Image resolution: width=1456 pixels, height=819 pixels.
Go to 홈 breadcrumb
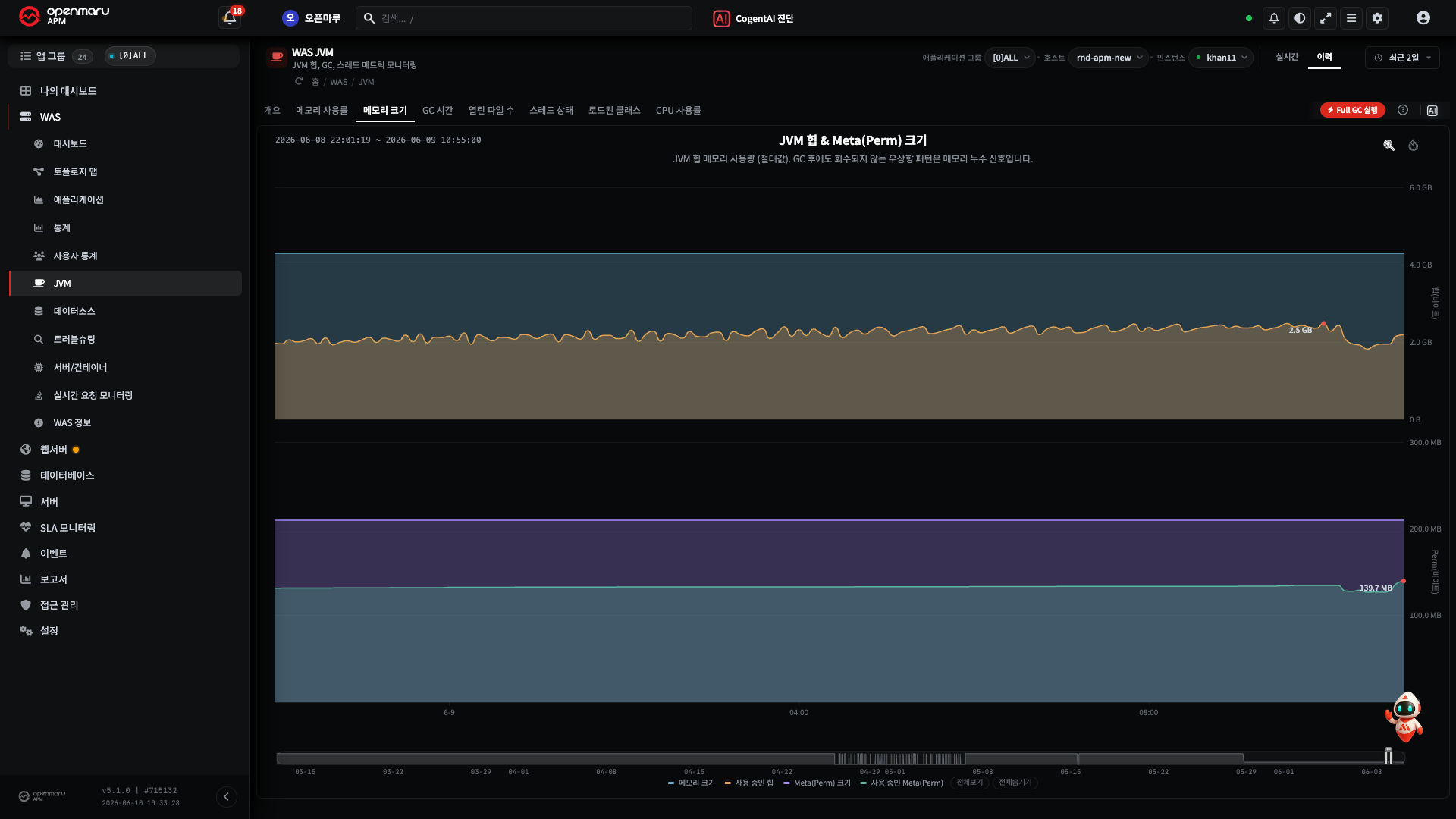[x=315, y=82]
